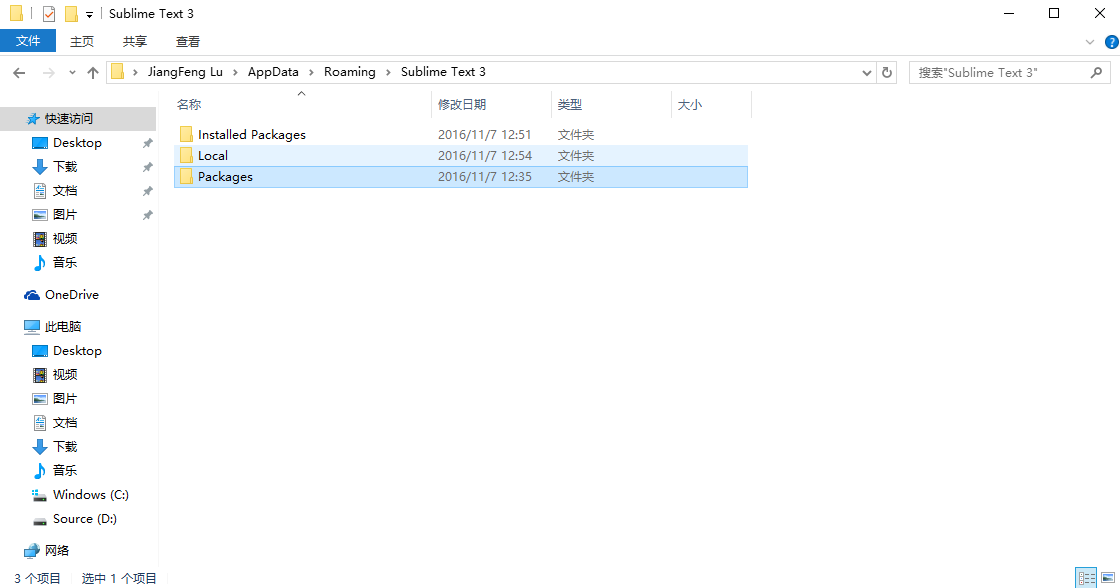Click the Local folder icon

point(186,155)
